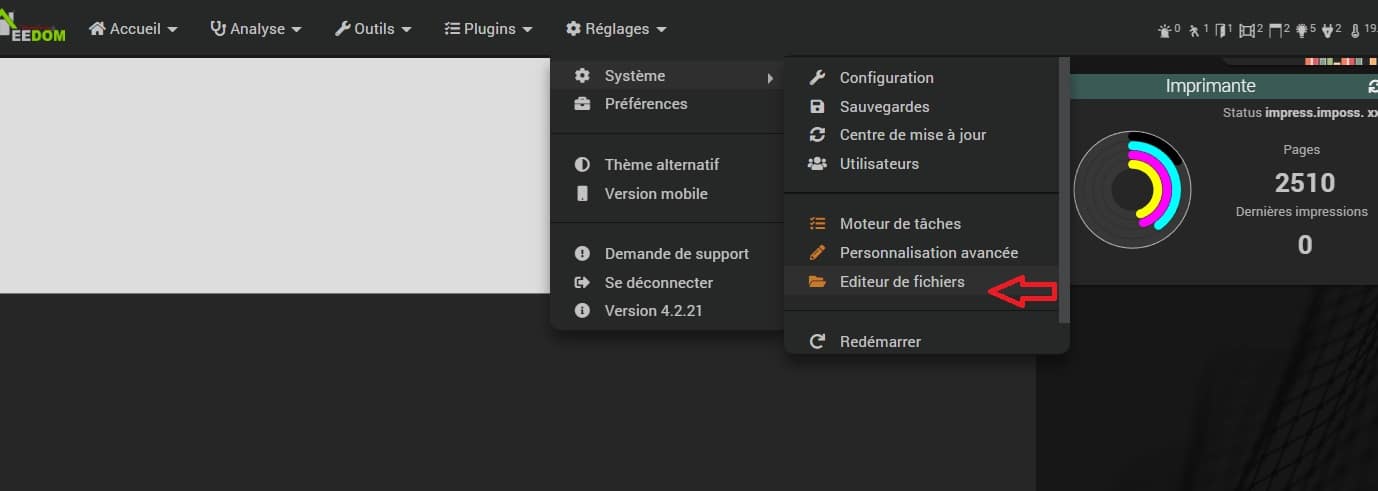
Task: Click the half-circle icon of Thème alternatif
Action: coord(582,165)
